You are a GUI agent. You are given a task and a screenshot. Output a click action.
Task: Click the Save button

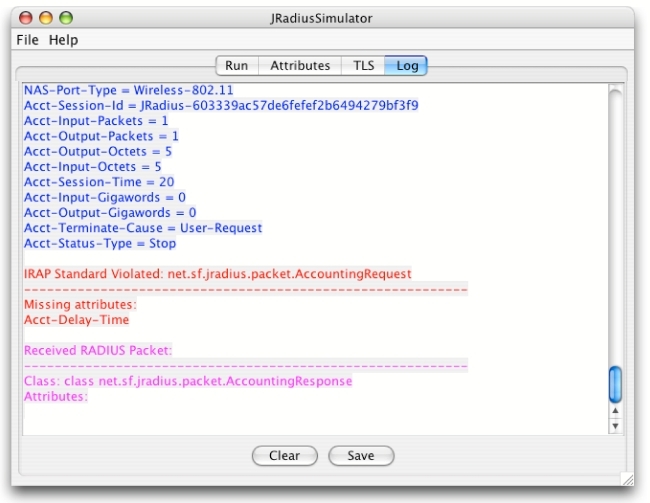click(361, 456)
